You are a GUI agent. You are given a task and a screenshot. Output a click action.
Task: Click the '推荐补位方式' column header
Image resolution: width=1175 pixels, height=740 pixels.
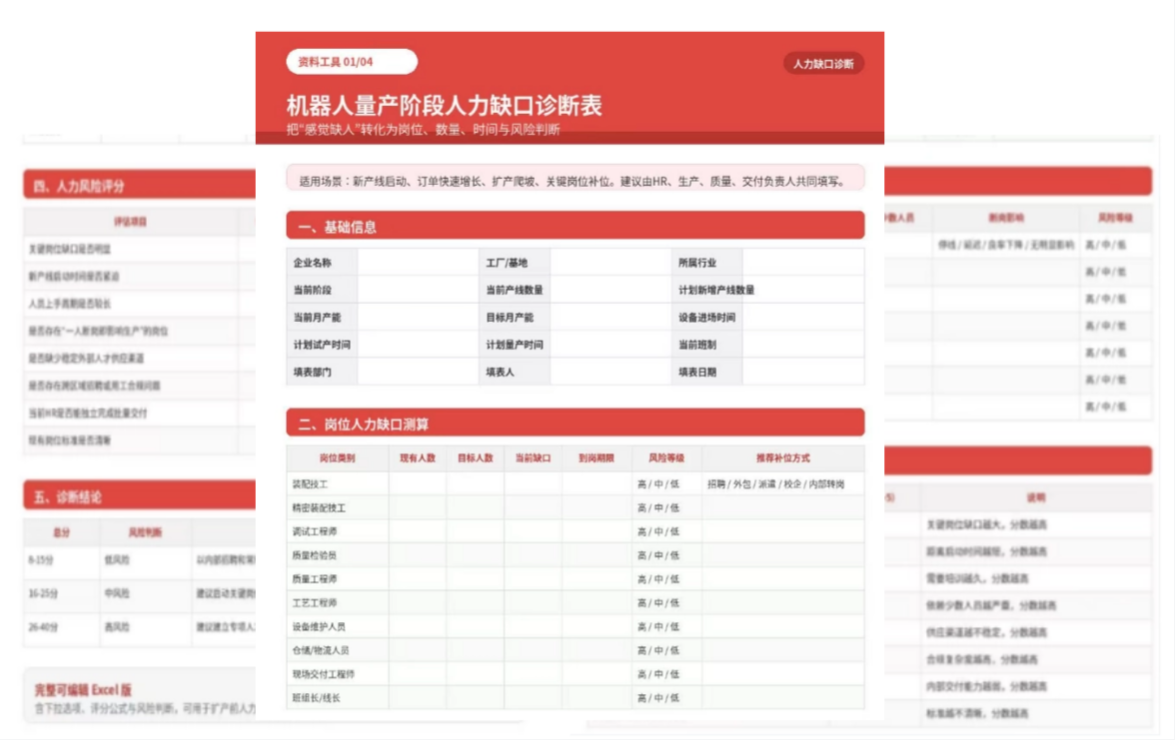[783, 458]
